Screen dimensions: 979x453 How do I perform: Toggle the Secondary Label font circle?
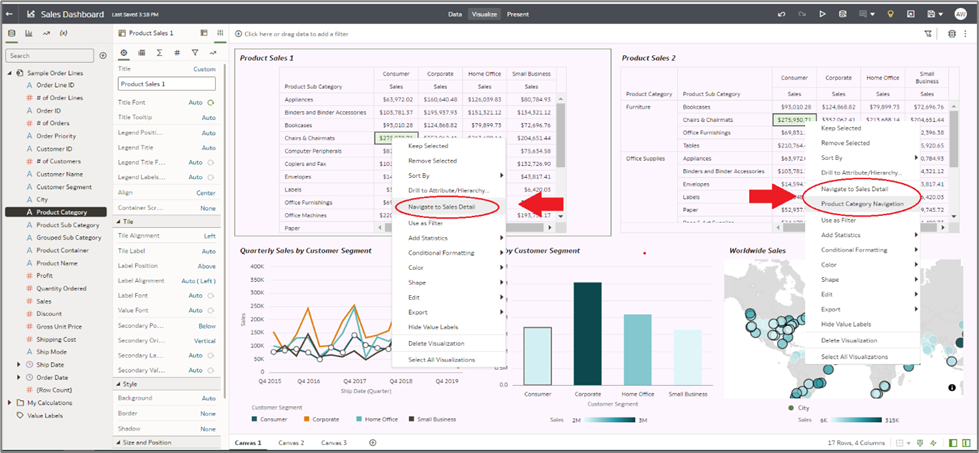pos(210,355)
